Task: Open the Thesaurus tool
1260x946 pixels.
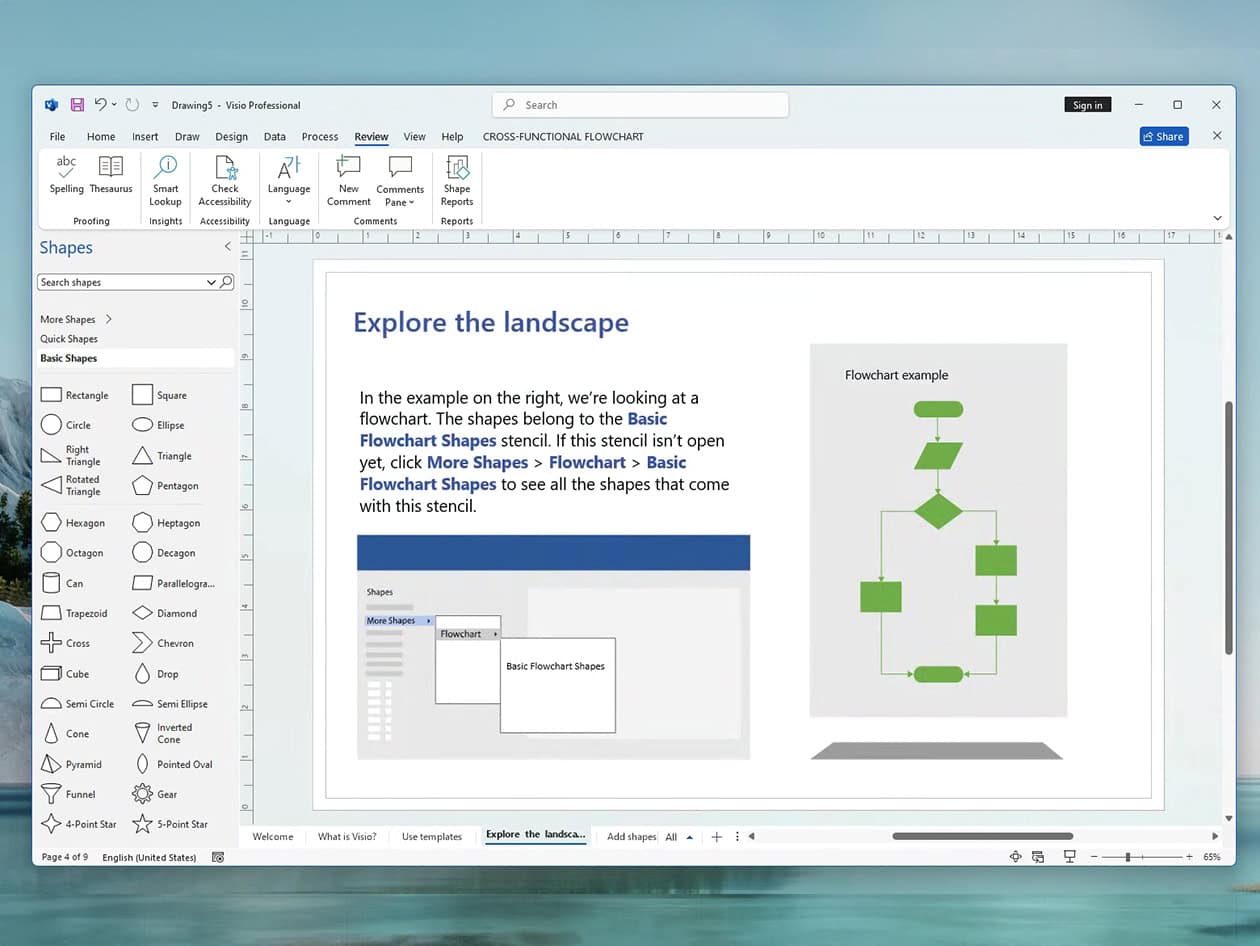Action: 110,180
